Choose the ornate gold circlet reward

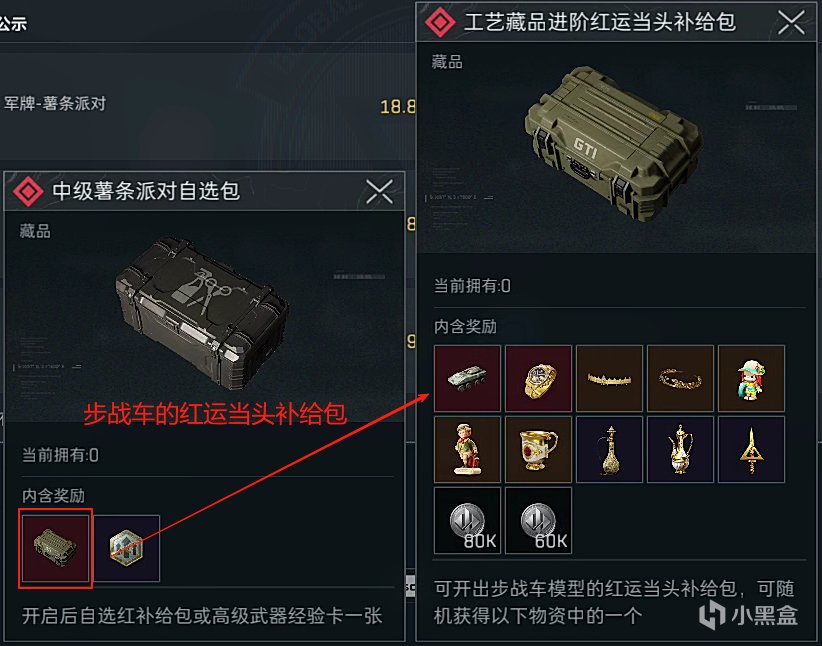tap(680, 378)
